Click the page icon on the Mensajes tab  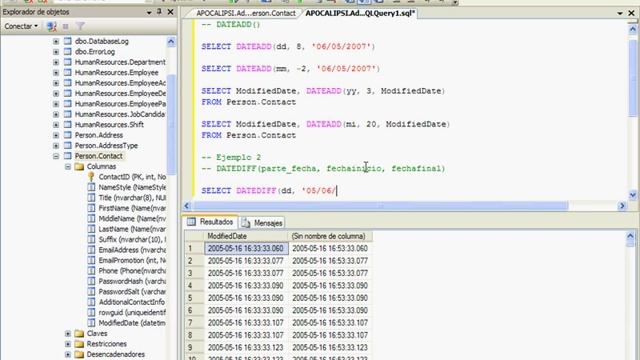click(245, 223)
